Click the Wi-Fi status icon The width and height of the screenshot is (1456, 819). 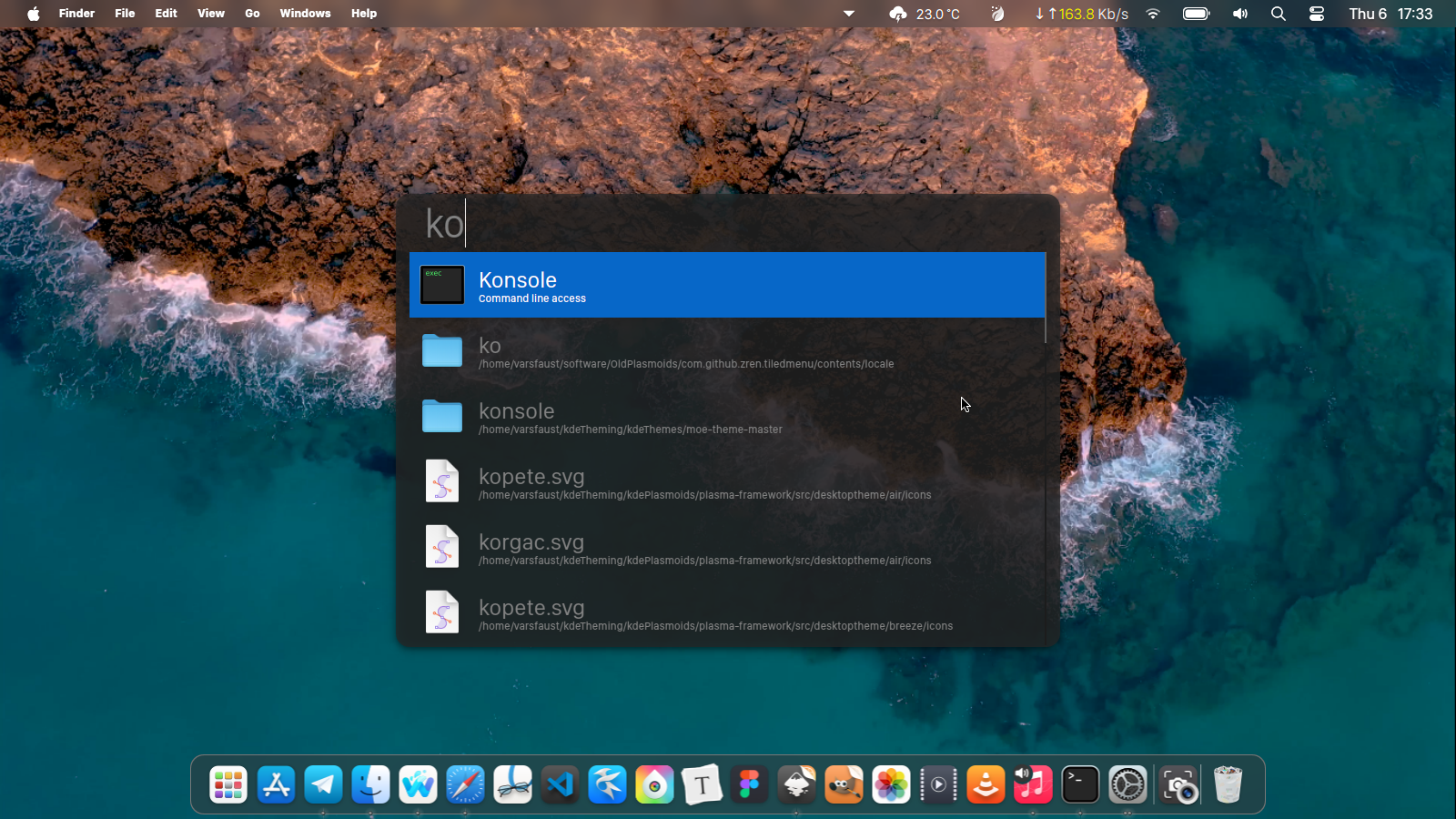click(x=1153, y=14)
